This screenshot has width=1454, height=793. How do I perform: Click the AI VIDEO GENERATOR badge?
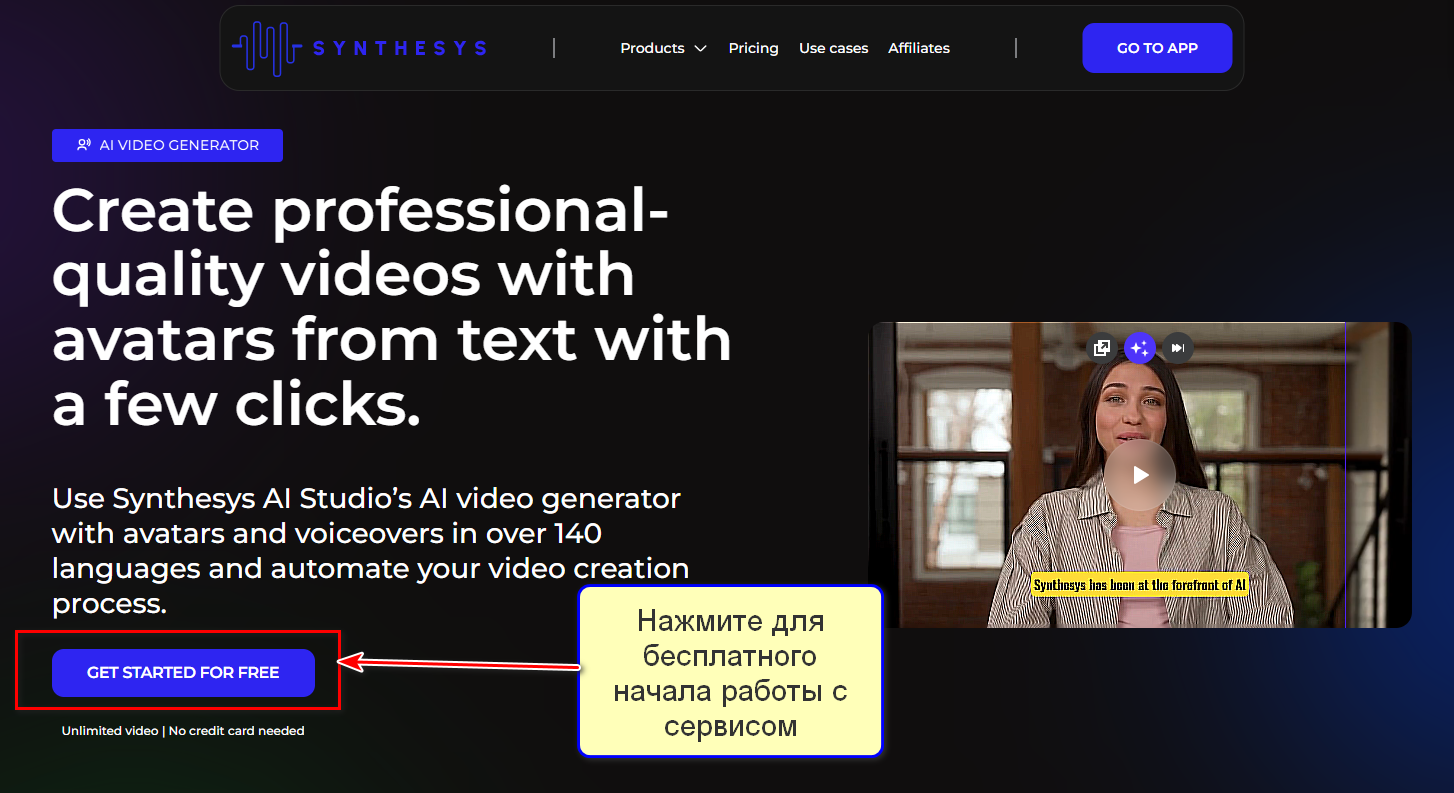(x=167, y=145)
